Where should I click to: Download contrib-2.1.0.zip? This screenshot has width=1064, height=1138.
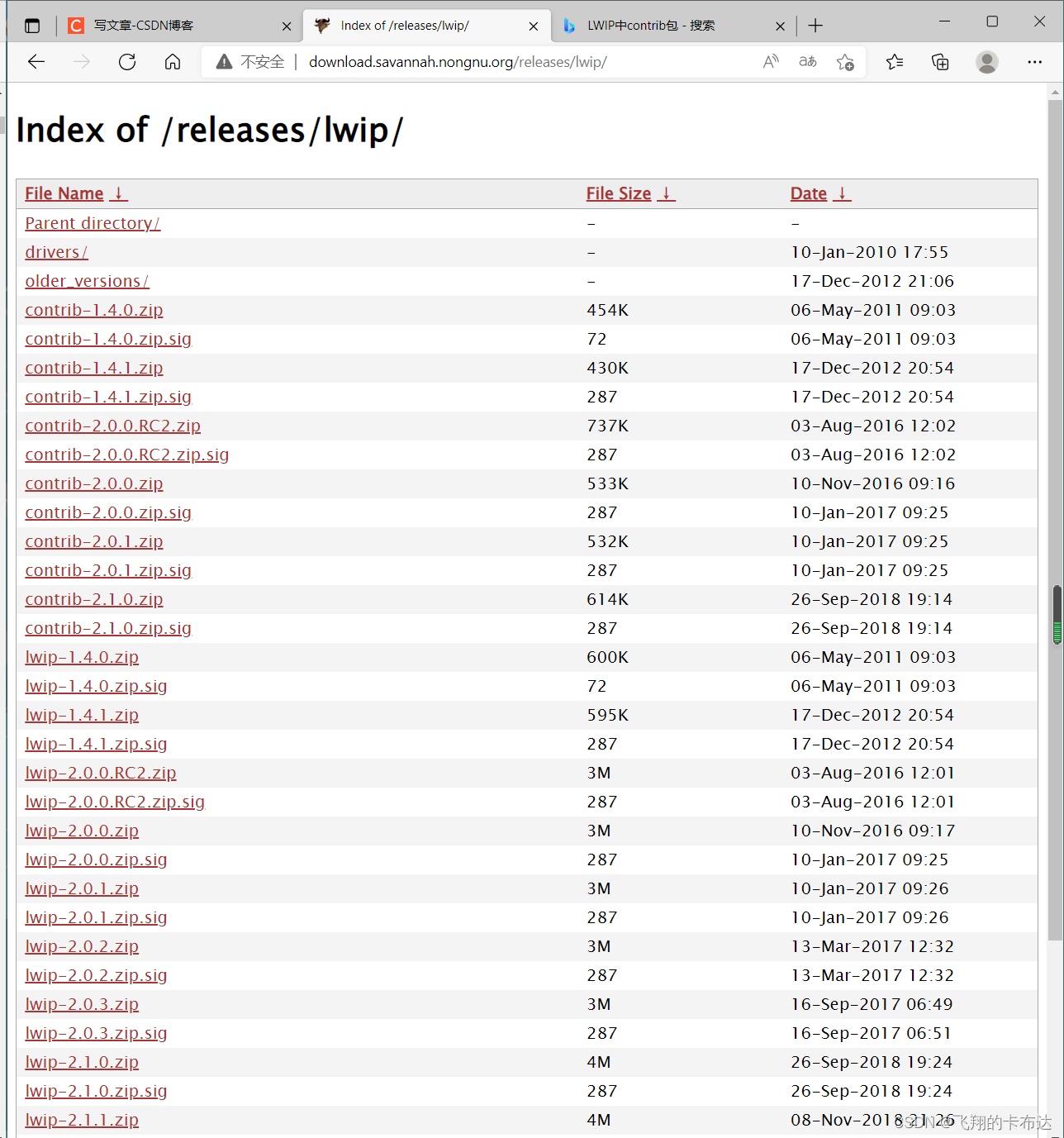click(x=94, y=599)
